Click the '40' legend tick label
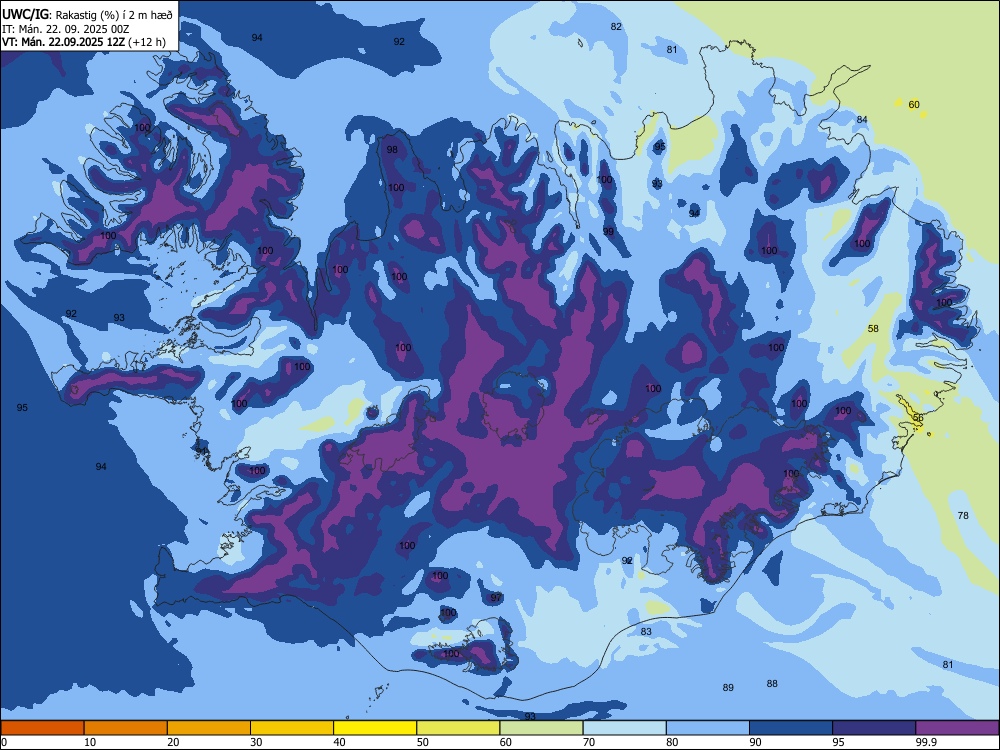Image resolution: width=1000 pixels, height=750 pixels. pyautogui.click(x=339, y=742)
